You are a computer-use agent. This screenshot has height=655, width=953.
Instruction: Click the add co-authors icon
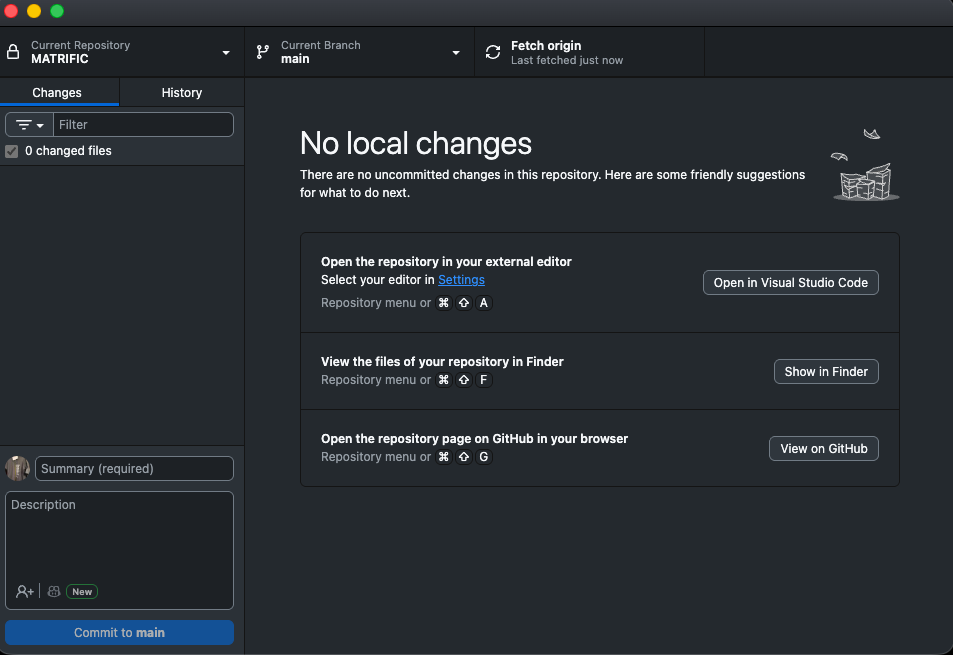point(25,592)
